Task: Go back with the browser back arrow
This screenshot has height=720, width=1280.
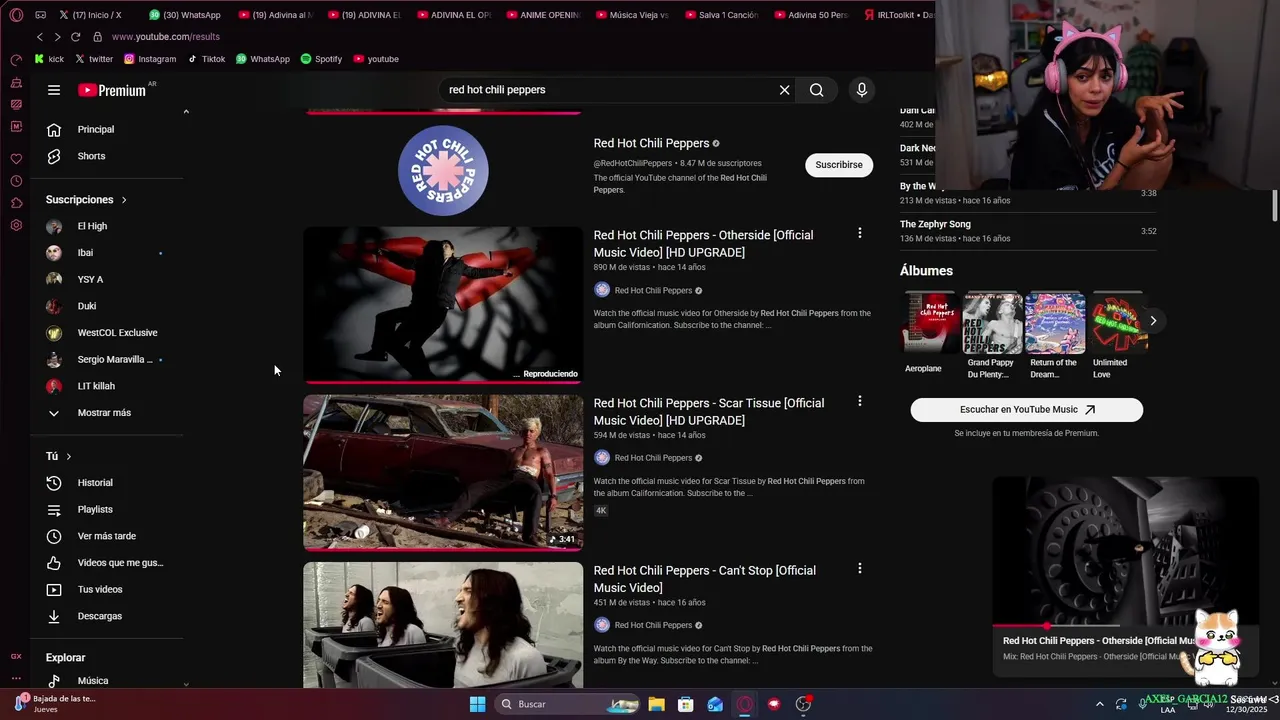Action: tap(40, 37)
